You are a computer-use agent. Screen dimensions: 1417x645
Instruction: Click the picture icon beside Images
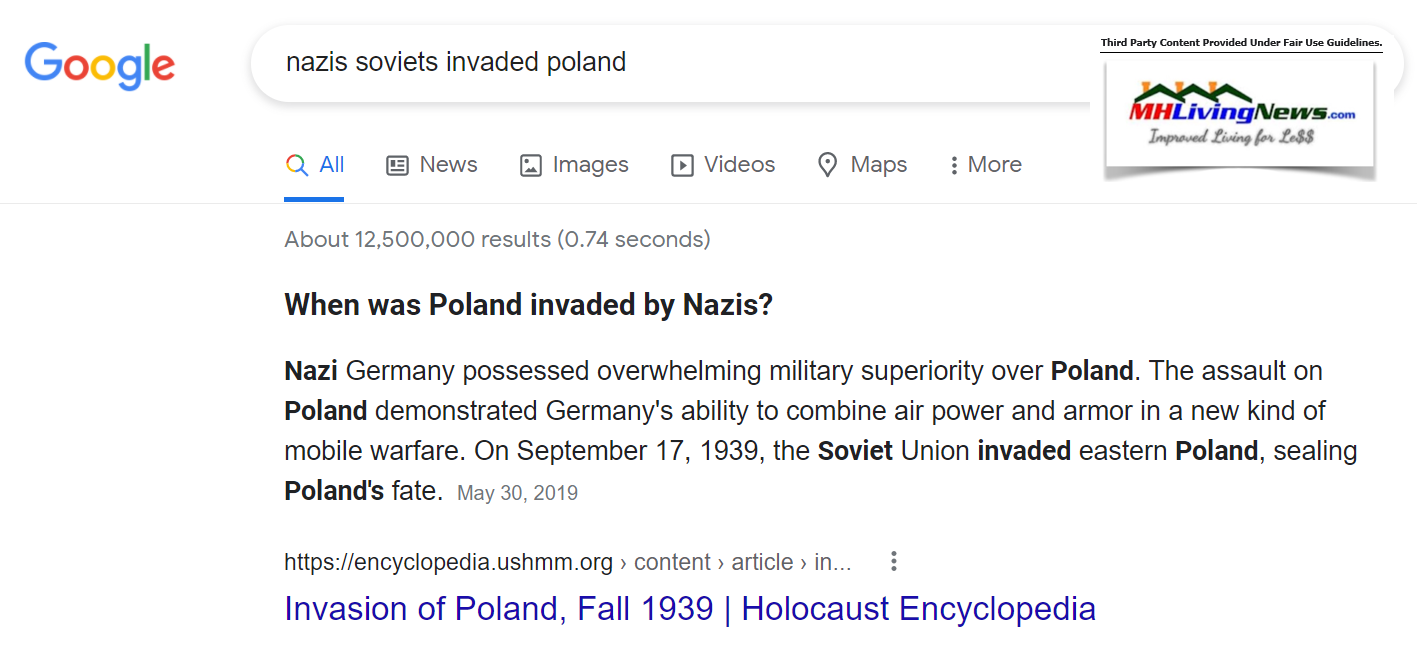(x=531, y=165)
